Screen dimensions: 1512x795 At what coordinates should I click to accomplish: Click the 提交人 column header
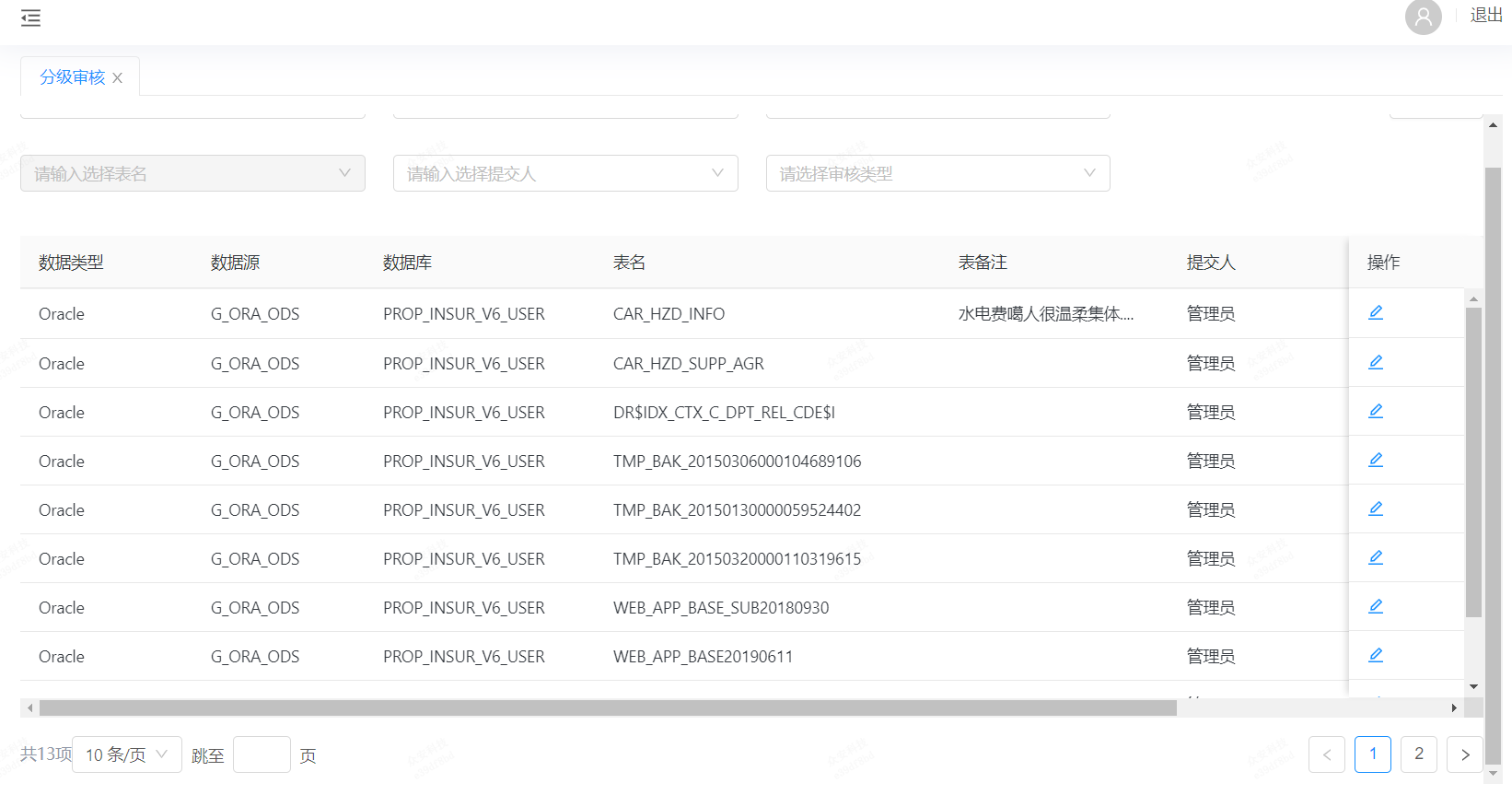pos(1211,263)
